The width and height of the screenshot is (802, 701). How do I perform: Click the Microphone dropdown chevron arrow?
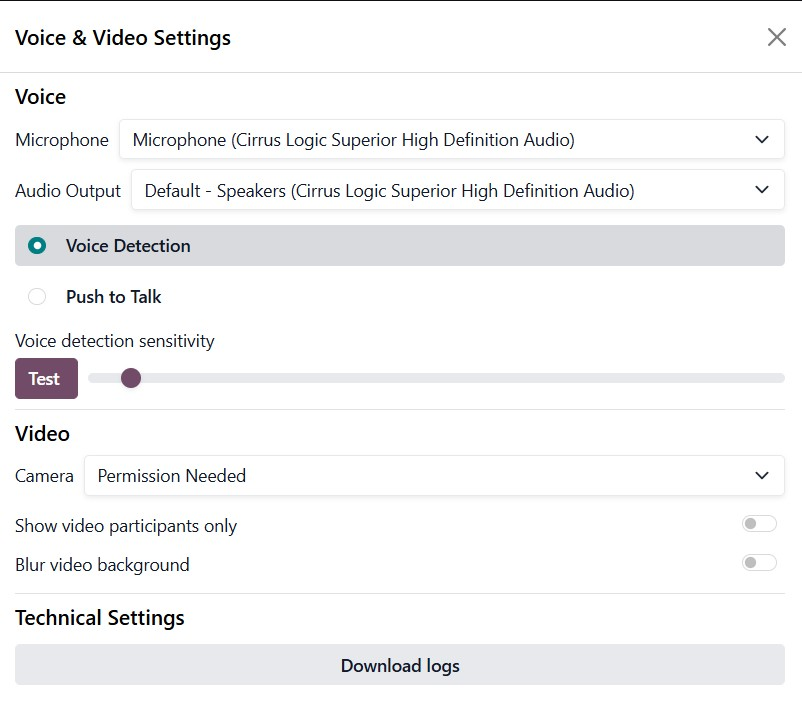pos(762,140)
